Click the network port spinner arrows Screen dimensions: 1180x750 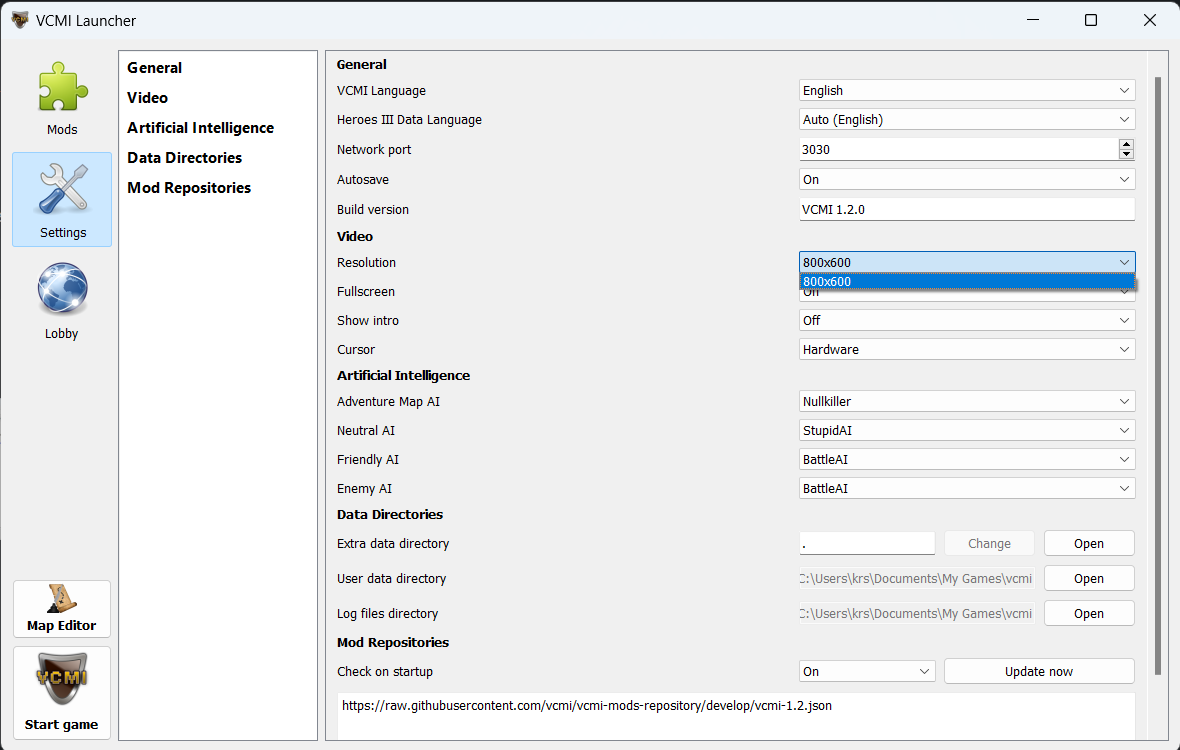[1127, 148]
